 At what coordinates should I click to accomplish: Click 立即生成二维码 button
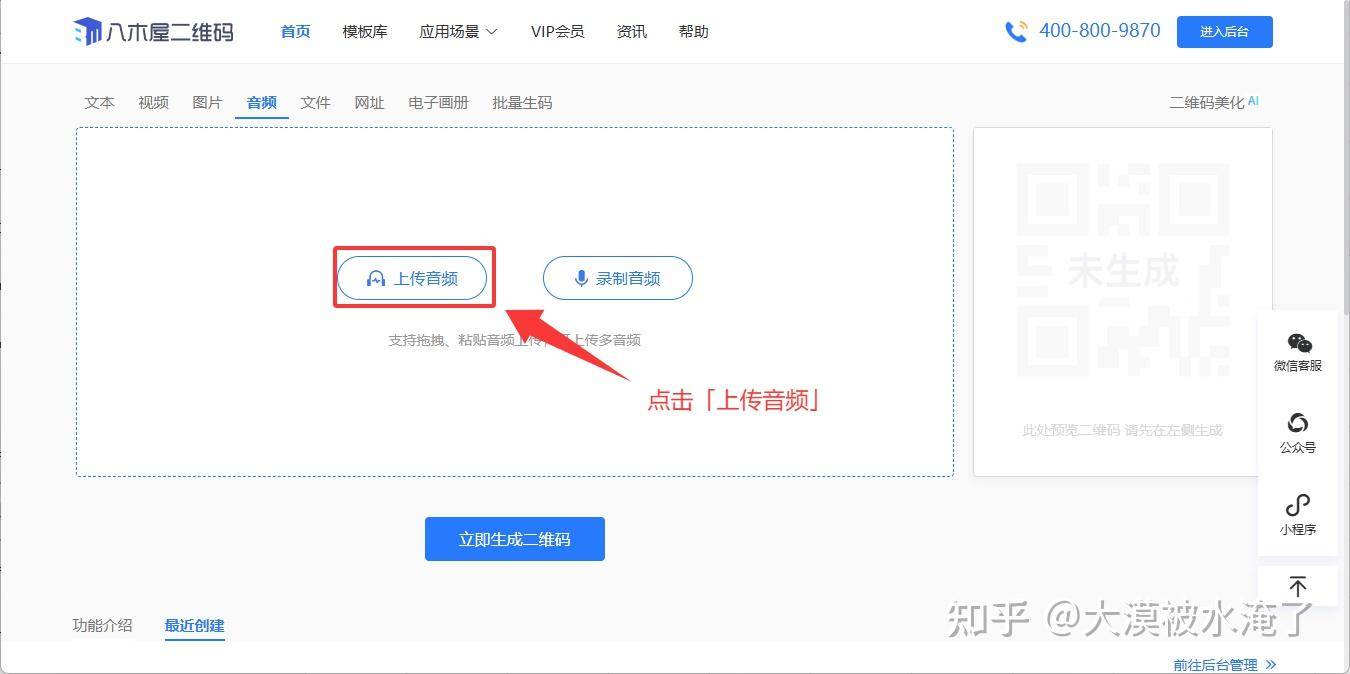pyautogui.click(x=515, y=539)
